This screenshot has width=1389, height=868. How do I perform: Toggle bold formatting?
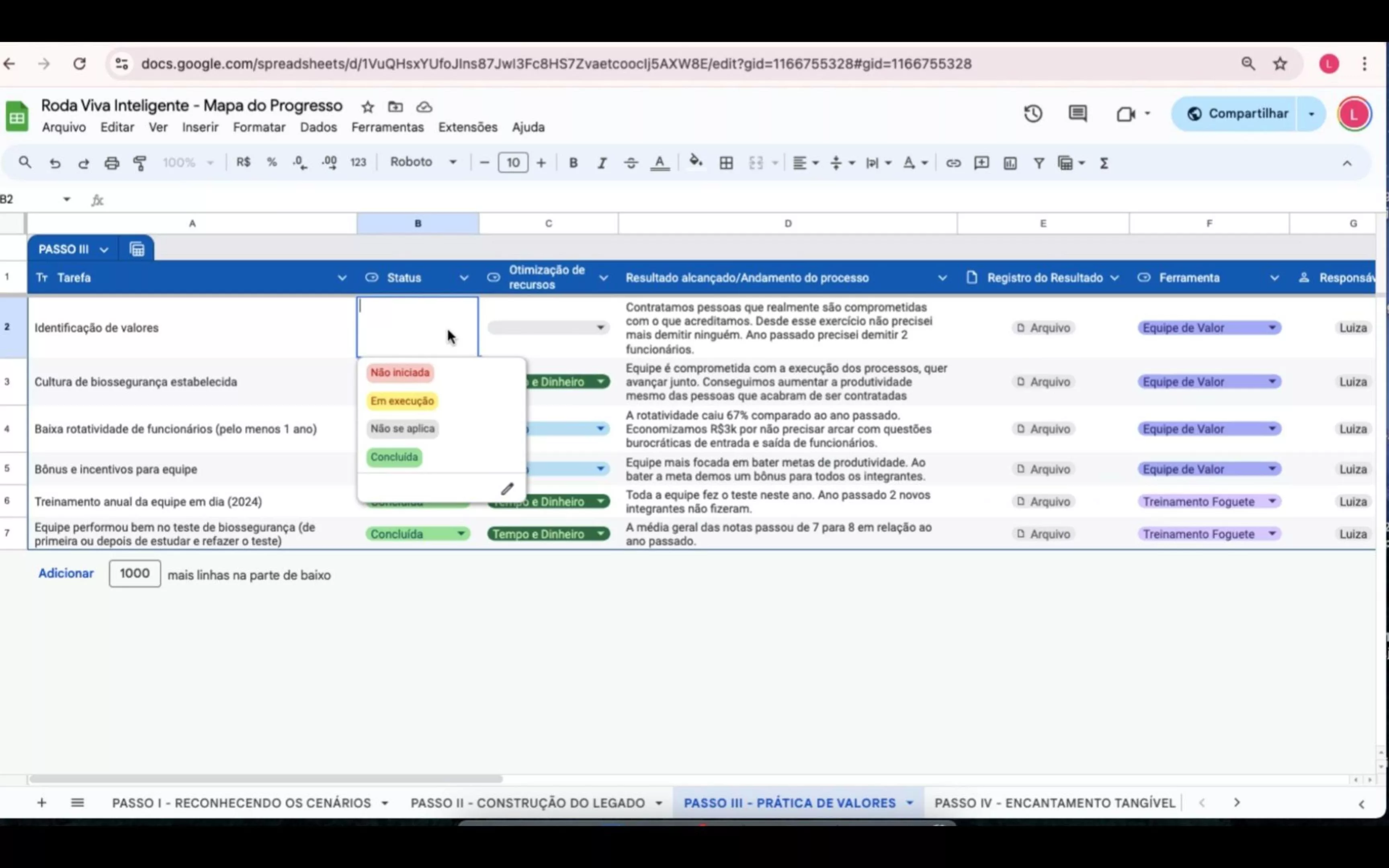(573, 163)
